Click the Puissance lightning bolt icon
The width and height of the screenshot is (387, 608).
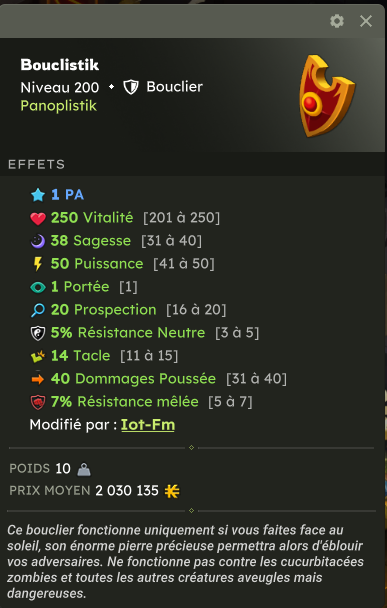pos(38,264)
